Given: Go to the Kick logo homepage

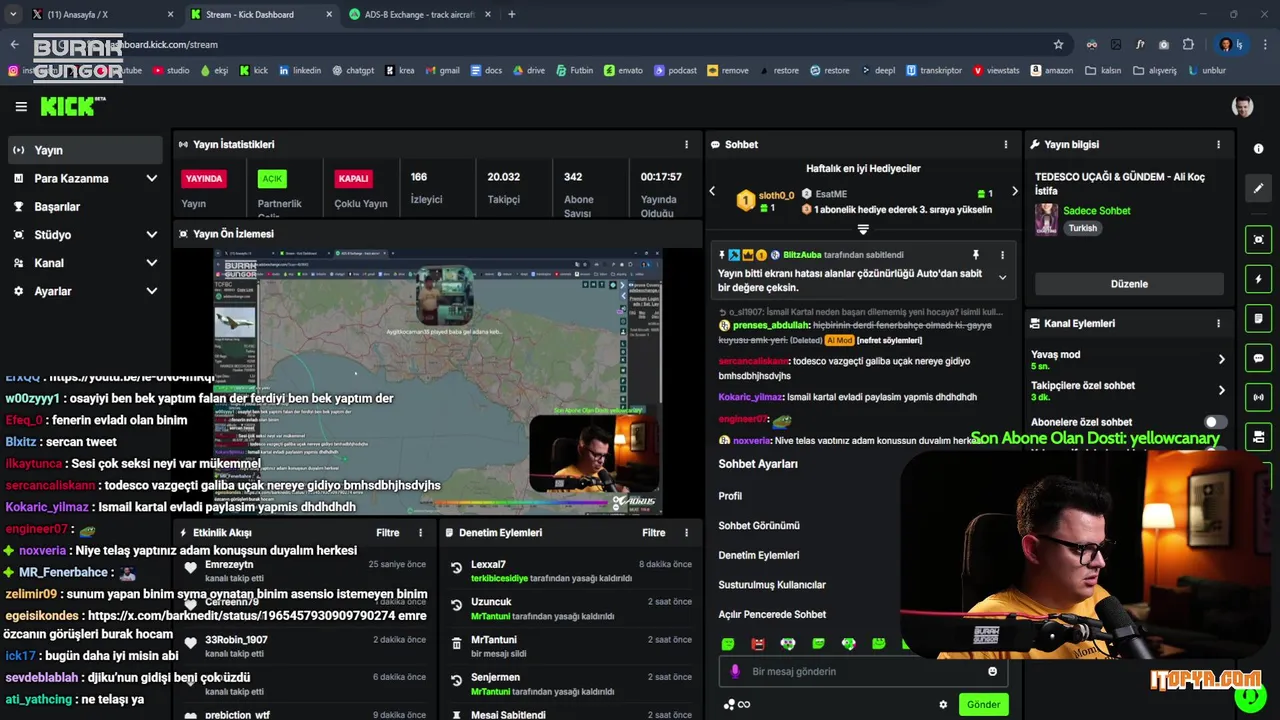Looking at the screenshot, I should [x=73, y=106].
